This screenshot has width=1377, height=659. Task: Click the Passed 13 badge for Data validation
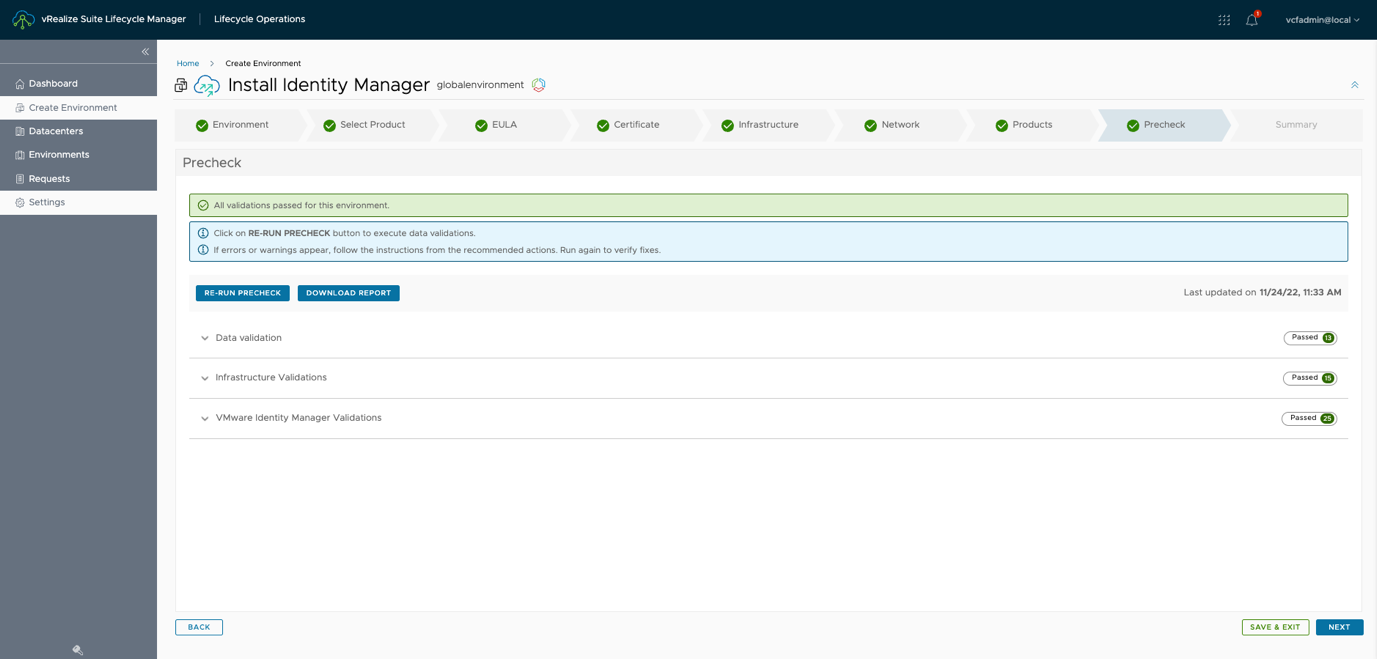(x=1310, y=338)
